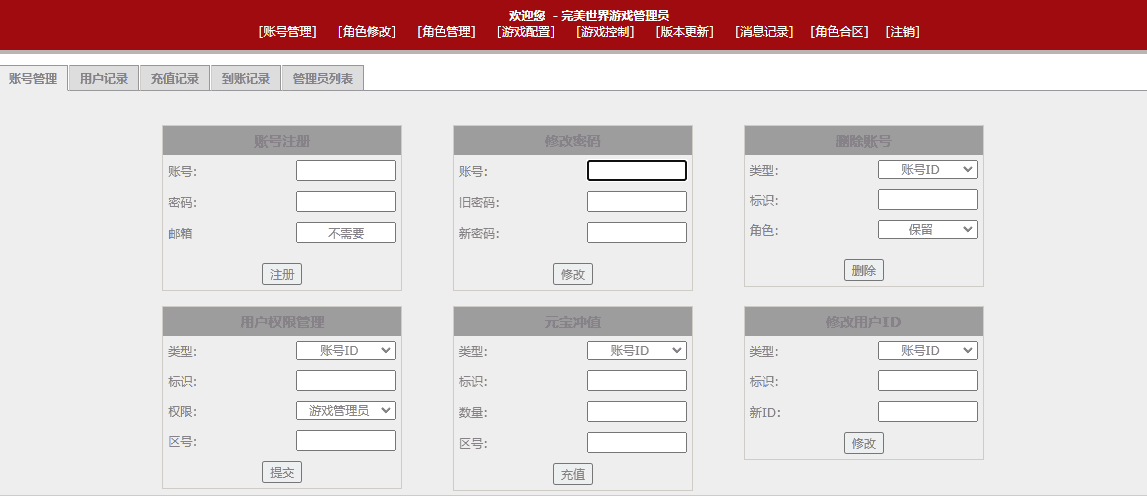
Task: Switch to the 到账记录 tab
Action: click(x=246, y=79)
